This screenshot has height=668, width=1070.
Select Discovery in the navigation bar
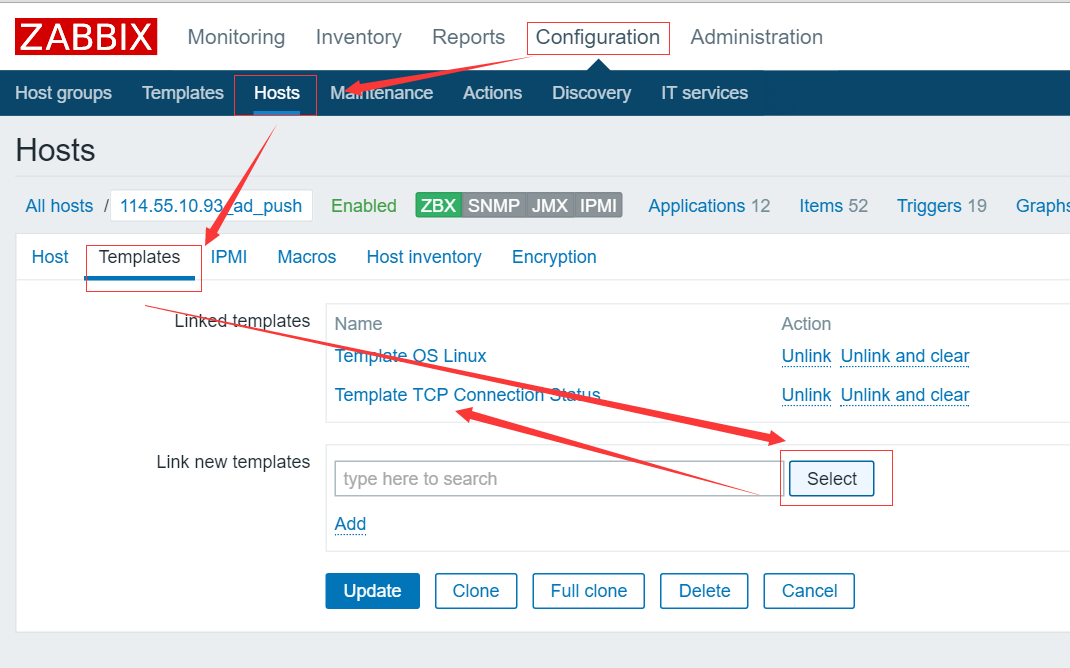pos(591,92)
